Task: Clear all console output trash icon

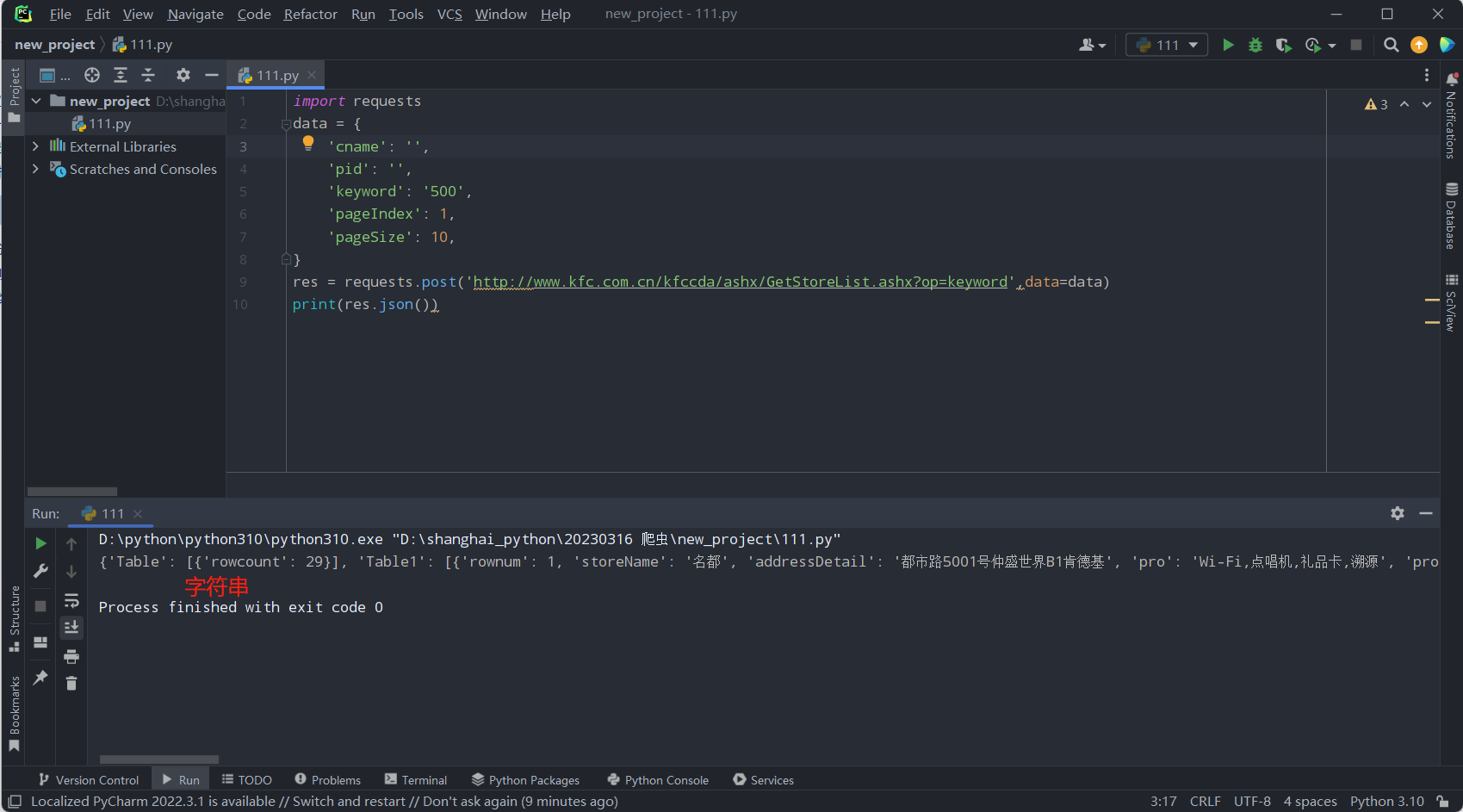Action: pyautogui.click(x=71, y=684)
